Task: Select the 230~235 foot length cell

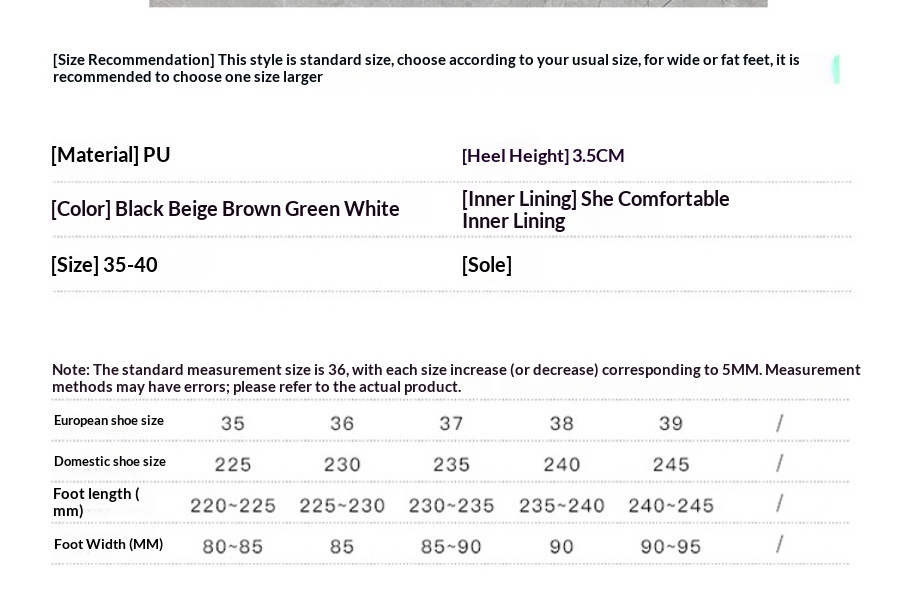Action: tap(452, 505)
